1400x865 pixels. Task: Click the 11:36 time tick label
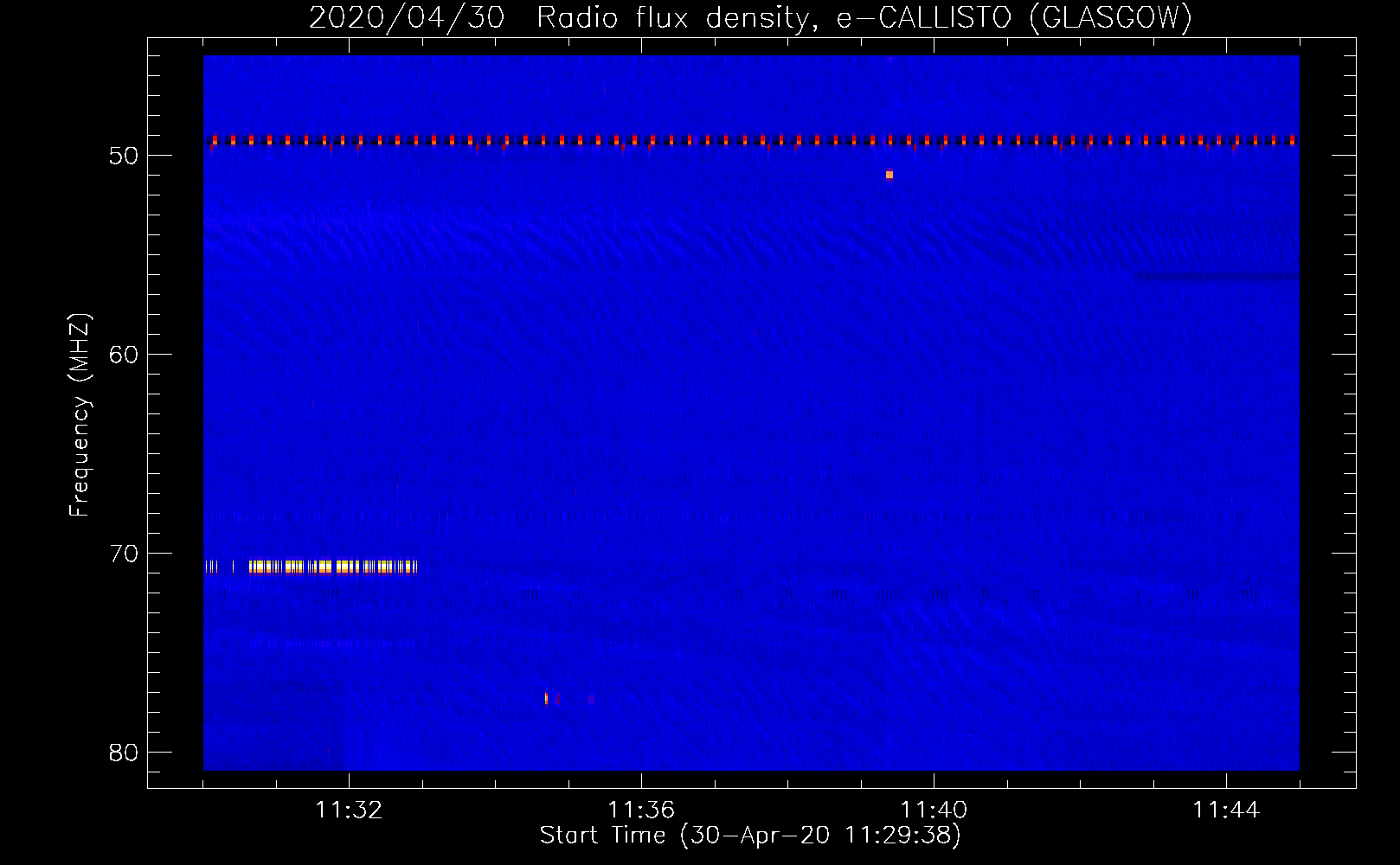coord(641,810)
